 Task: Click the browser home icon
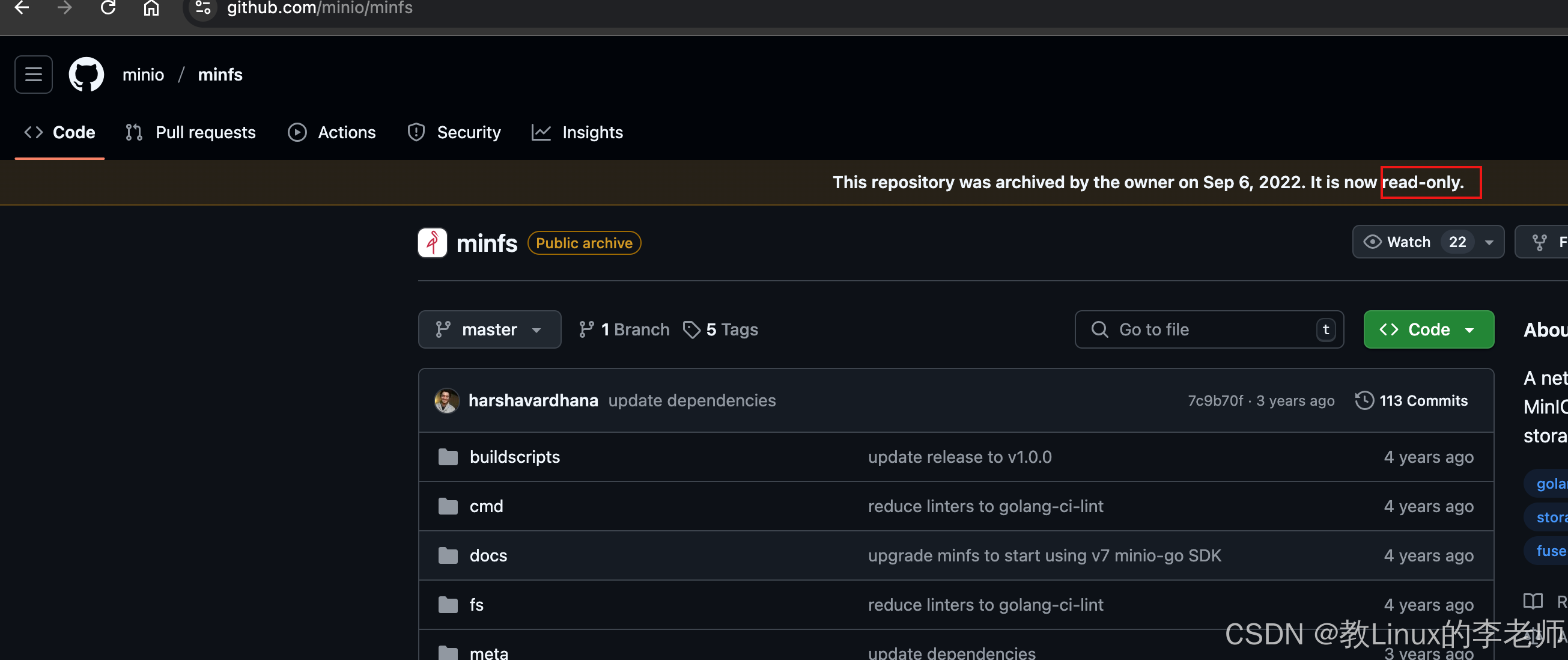[151, 8]
